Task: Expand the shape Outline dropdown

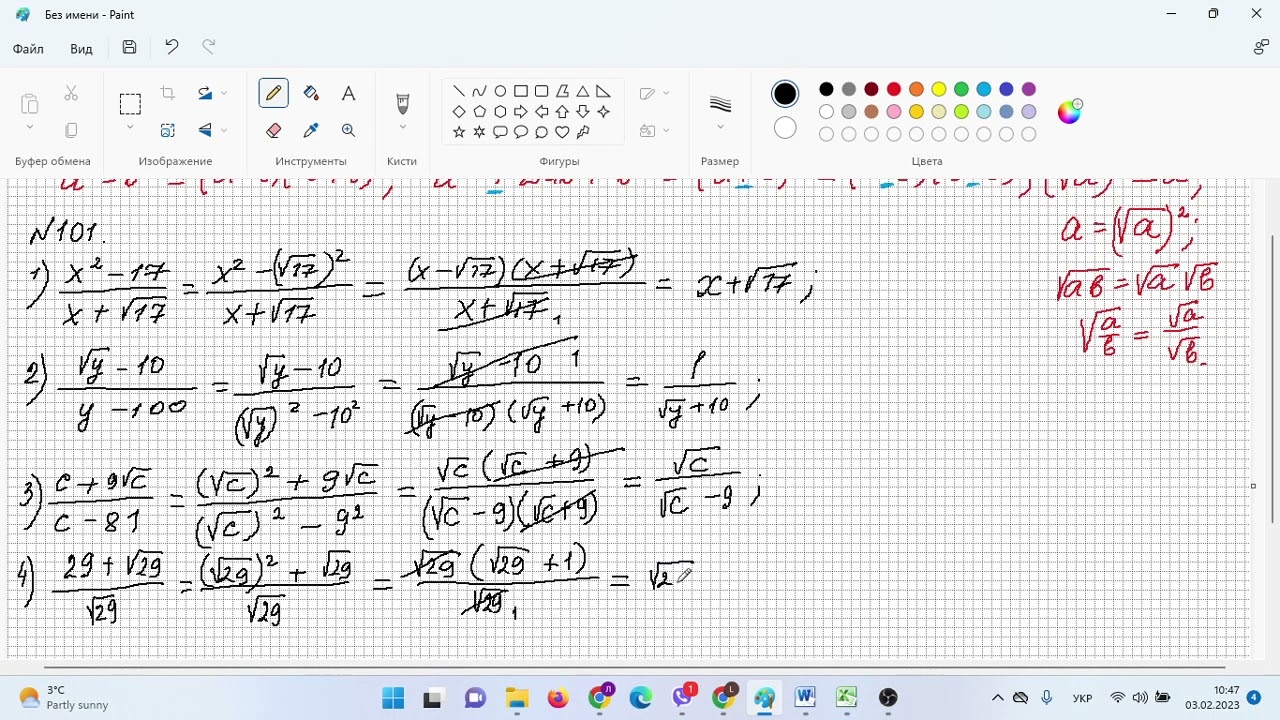Action: (666, 93)
